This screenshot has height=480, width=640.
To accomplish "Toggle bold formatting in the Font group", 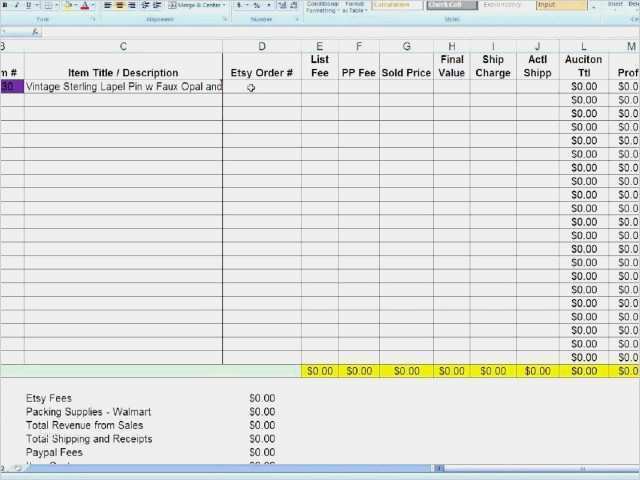I will pos(6,6).
